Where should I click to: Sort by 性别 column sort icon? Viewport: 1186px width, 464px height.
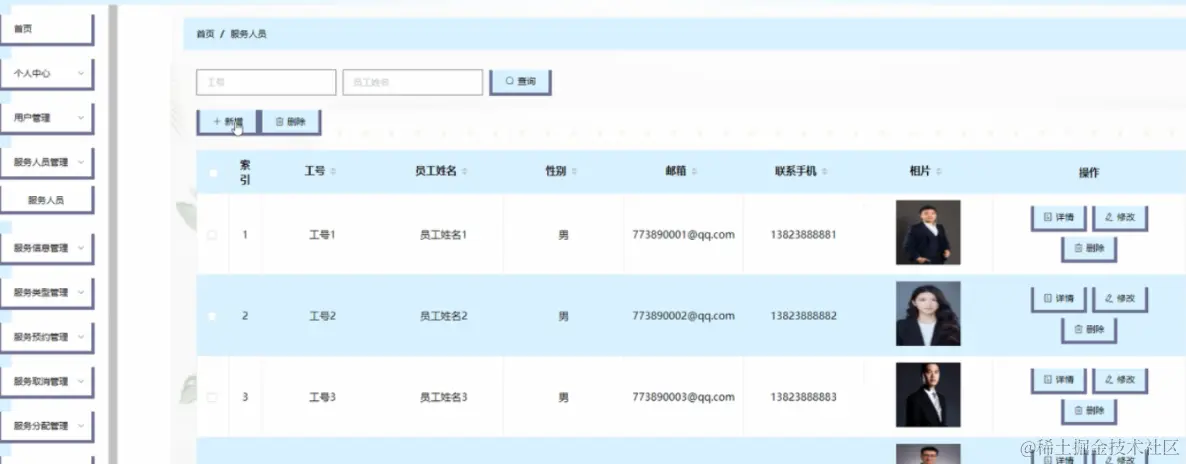[574, 172]
